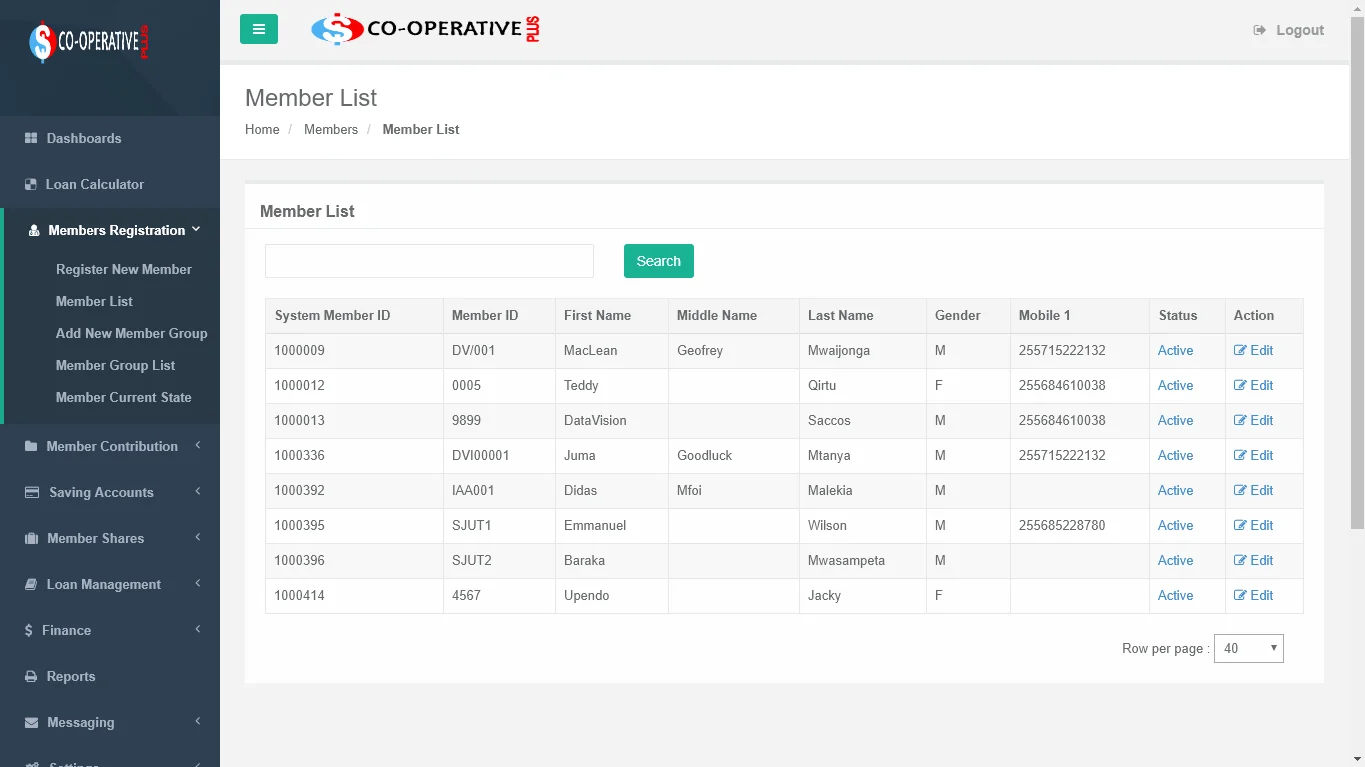
Task: Expand the Loan Management chevron
Action: pos(198,583)
